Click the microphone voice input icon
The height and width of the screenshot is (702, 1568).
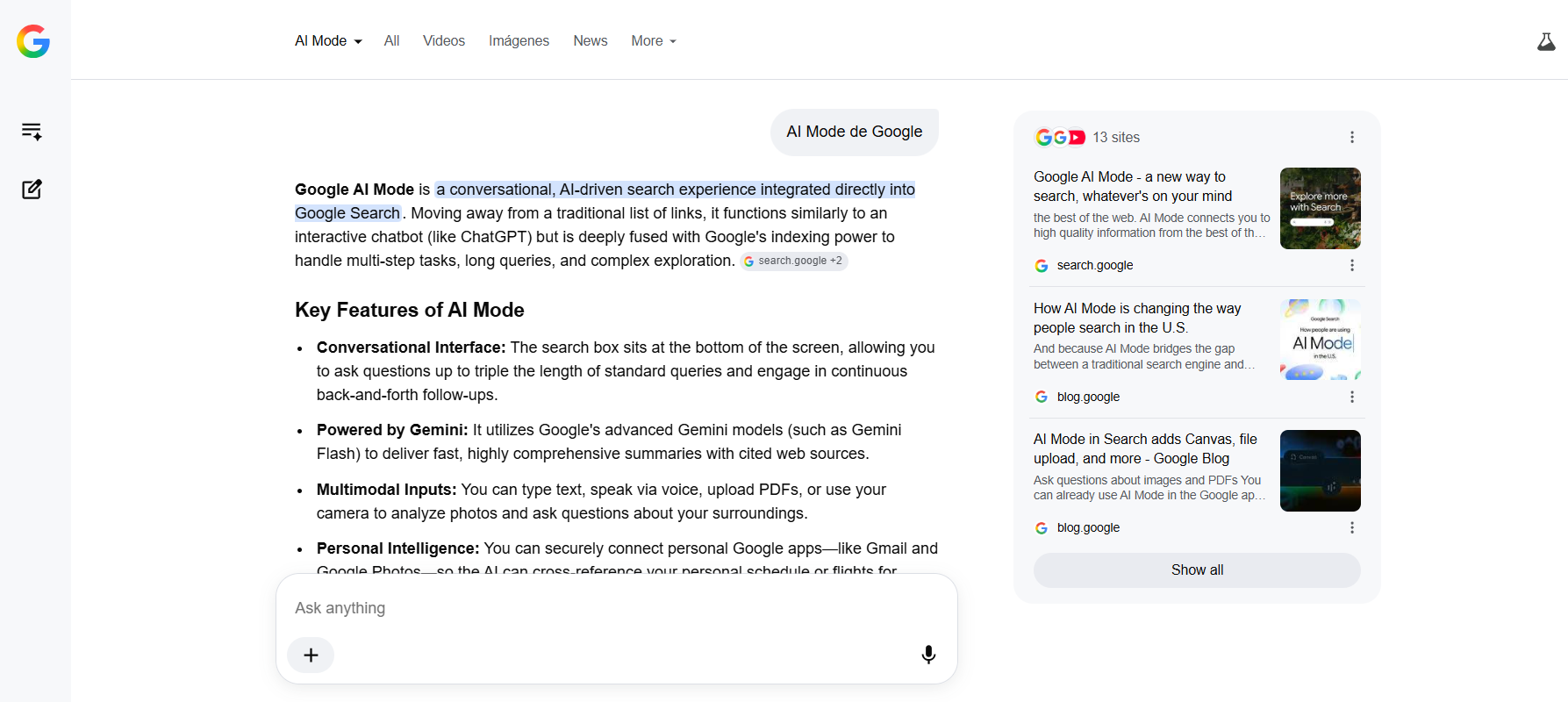[928, 655]
